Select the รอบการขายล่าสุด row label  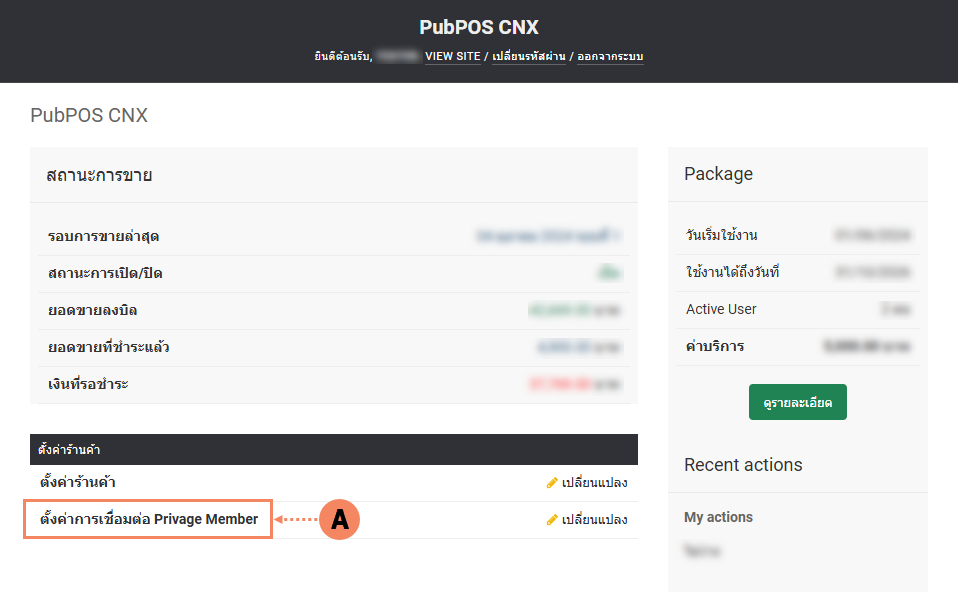pos(103,237)
